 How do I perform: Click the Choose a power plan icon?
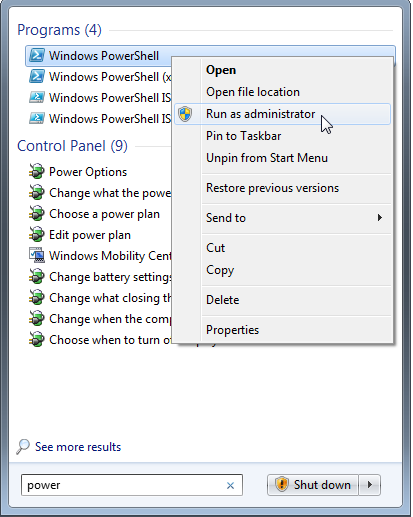pos(36,214)
